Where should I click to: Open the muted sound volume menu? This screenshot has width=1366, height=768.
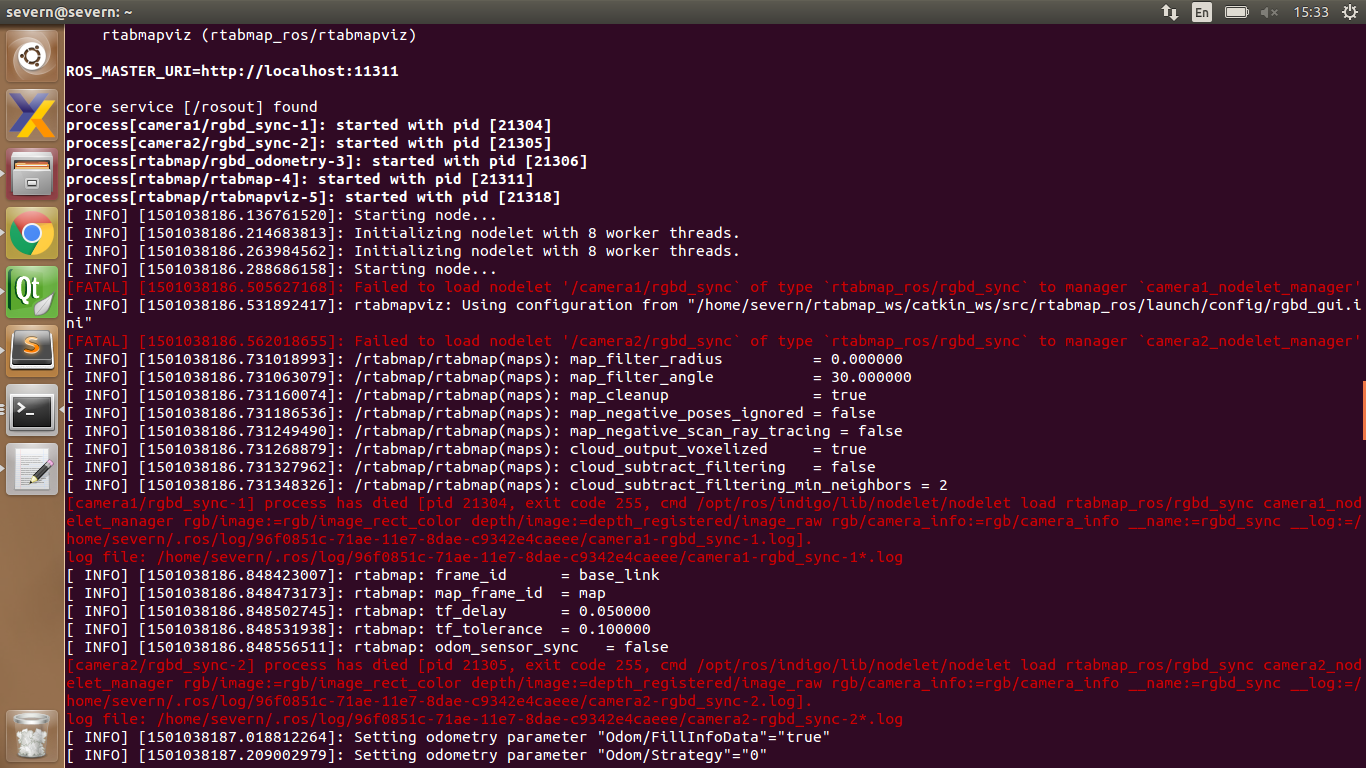click(x=1270, y=12)
